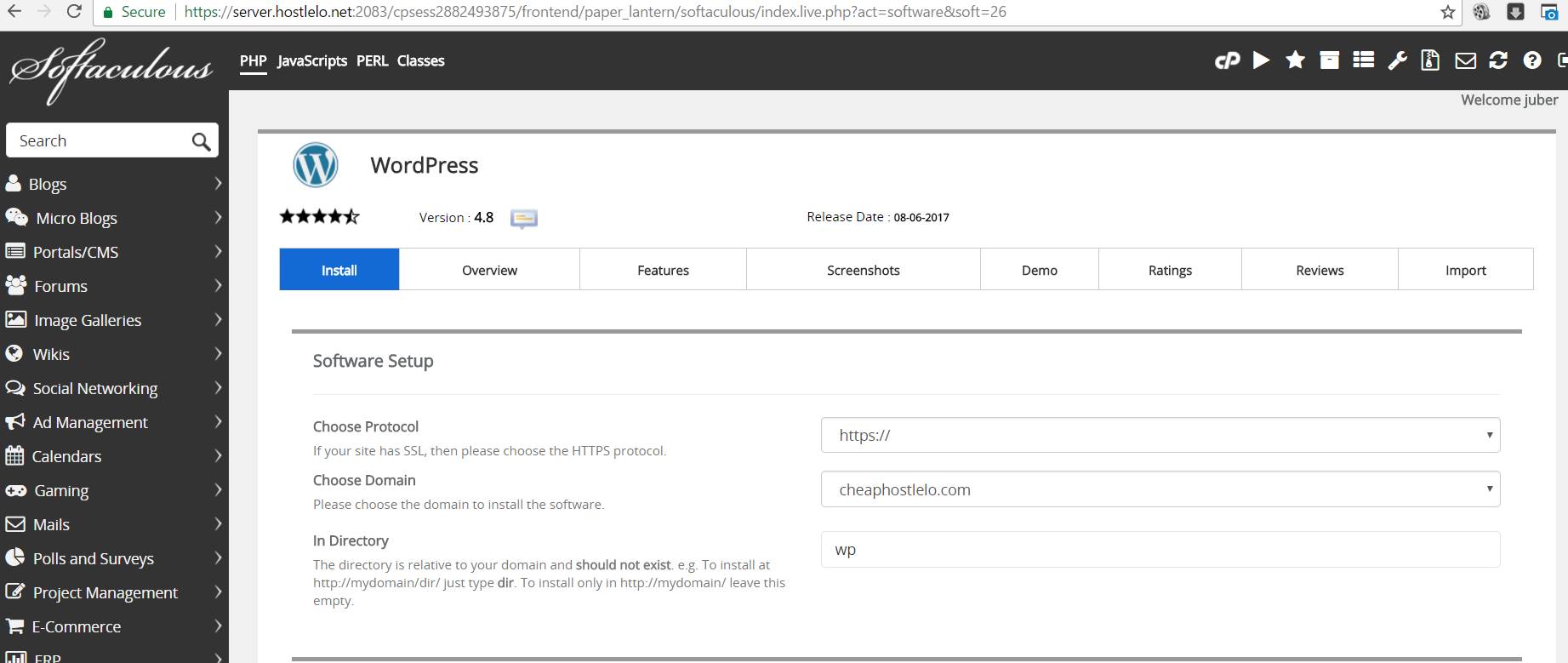Open the Screenshots tab
This screenshot has height=663, width=1568.
point(864,270)
